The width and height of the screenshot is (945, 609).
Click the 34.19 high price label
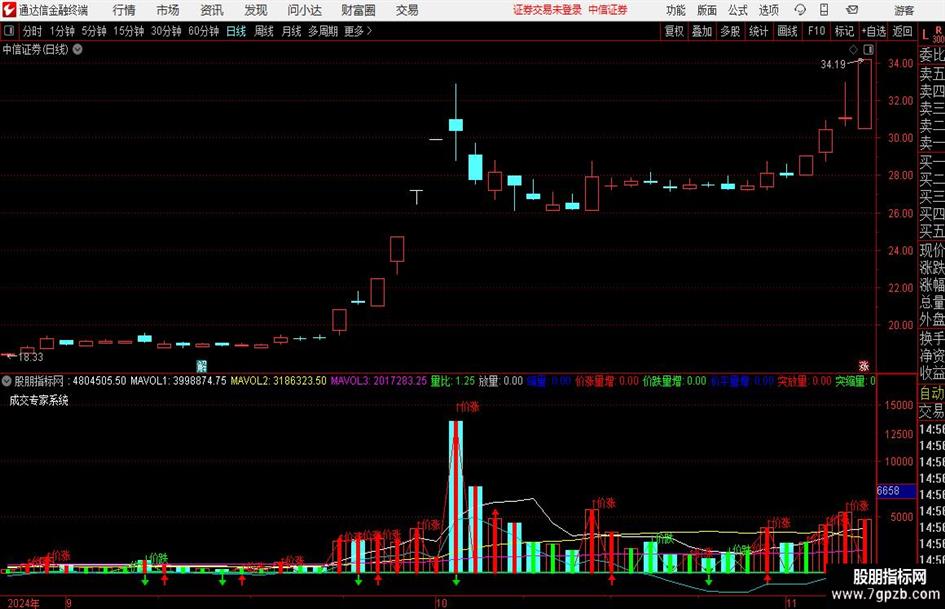(833, 64)
